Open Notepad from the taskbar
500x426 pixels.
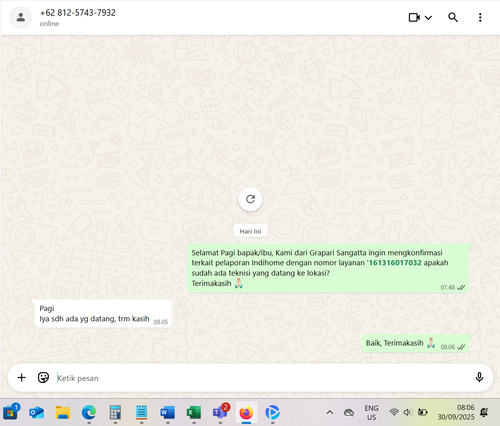pos(141,413)
